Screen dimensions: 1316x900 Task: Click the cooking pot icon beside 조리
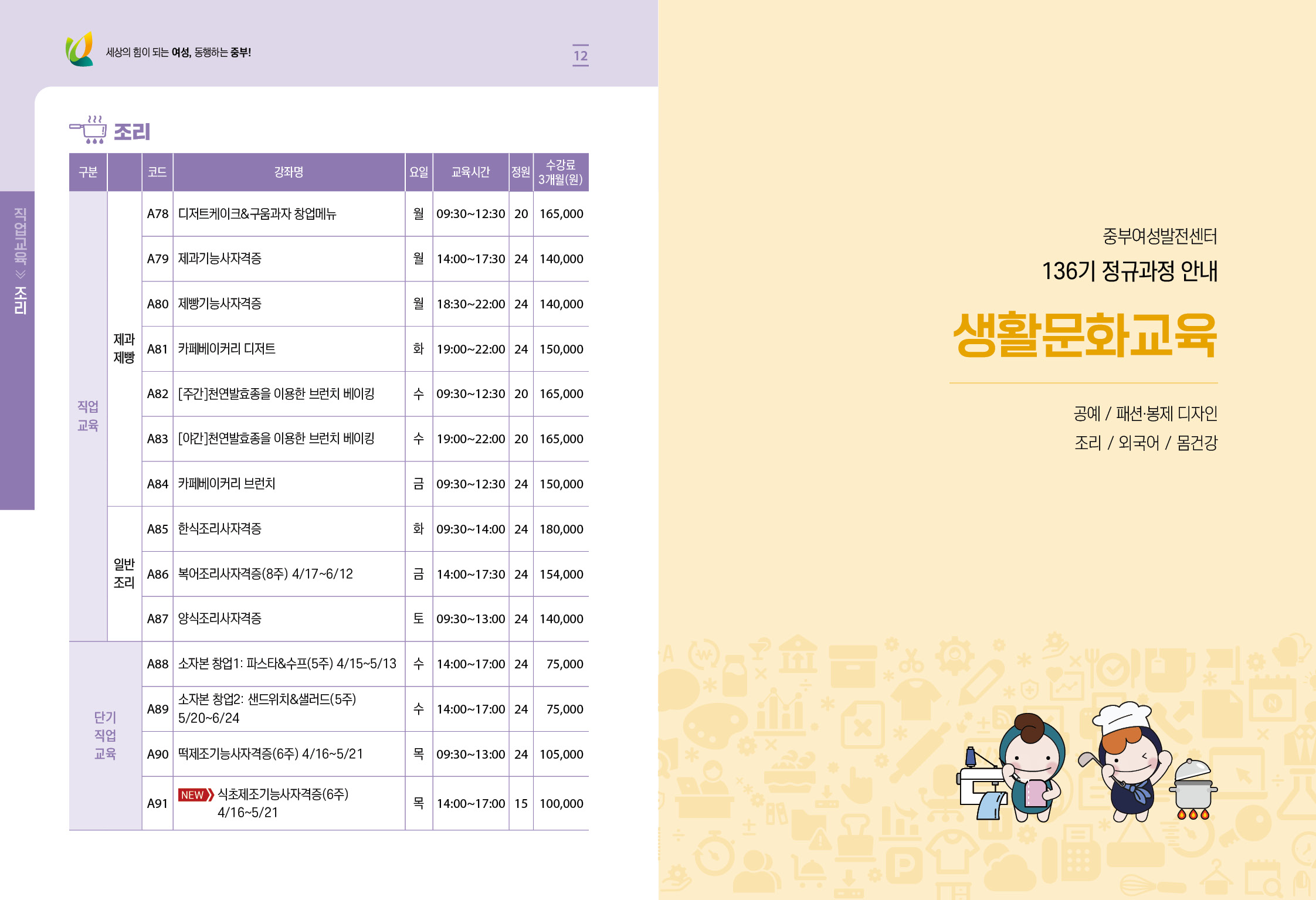click(x=88, y=130)
